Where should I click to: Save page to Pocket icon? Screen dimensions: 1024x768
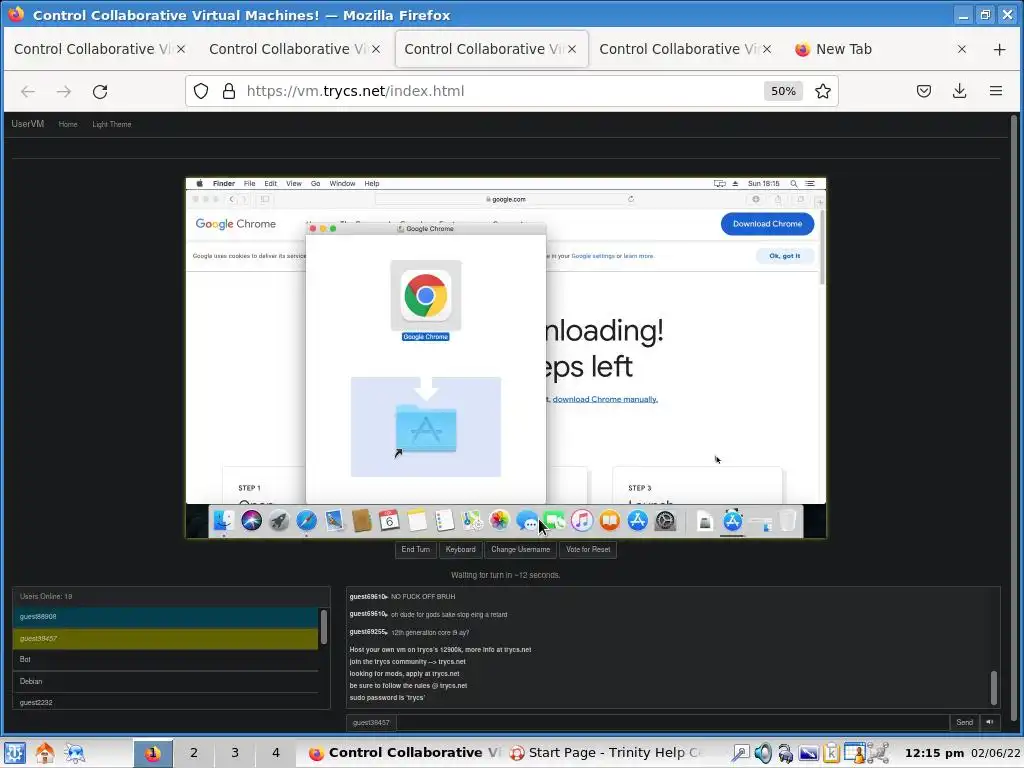(x=923, y=91)
